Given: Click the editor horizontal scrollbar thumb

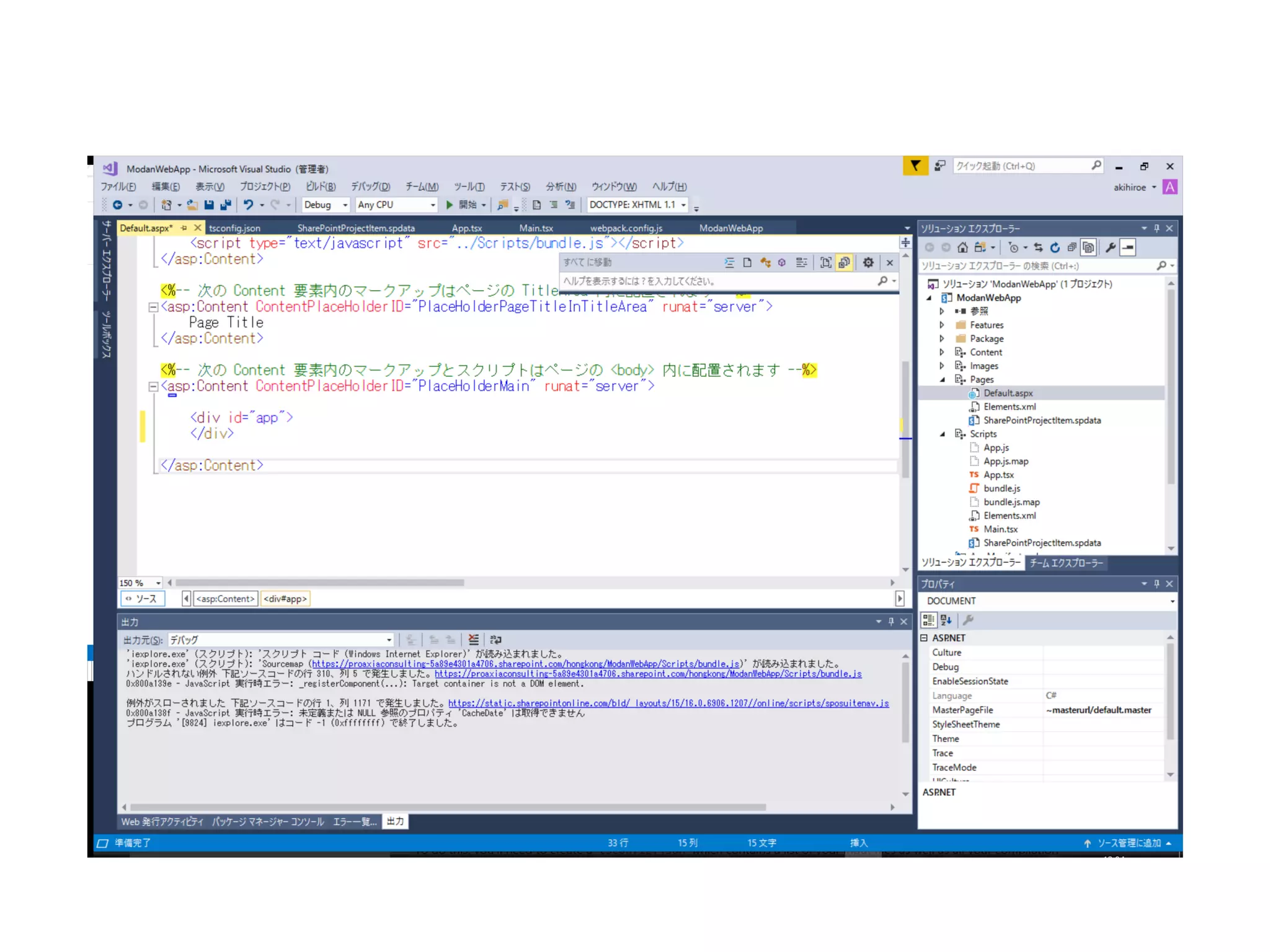Looking at the screenshot, I should [319, 583].
